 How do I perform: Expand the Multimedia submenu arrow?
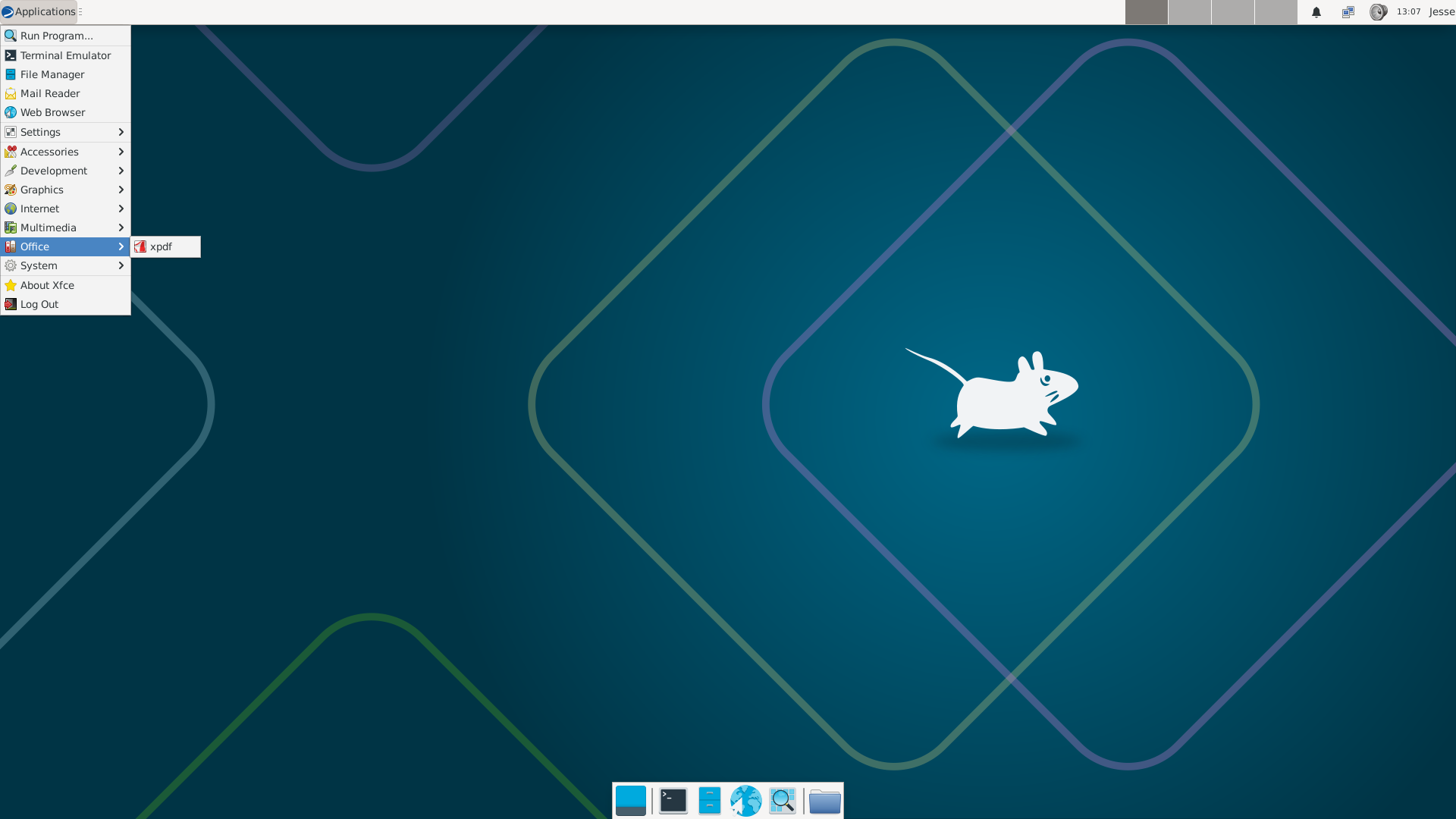121,227
